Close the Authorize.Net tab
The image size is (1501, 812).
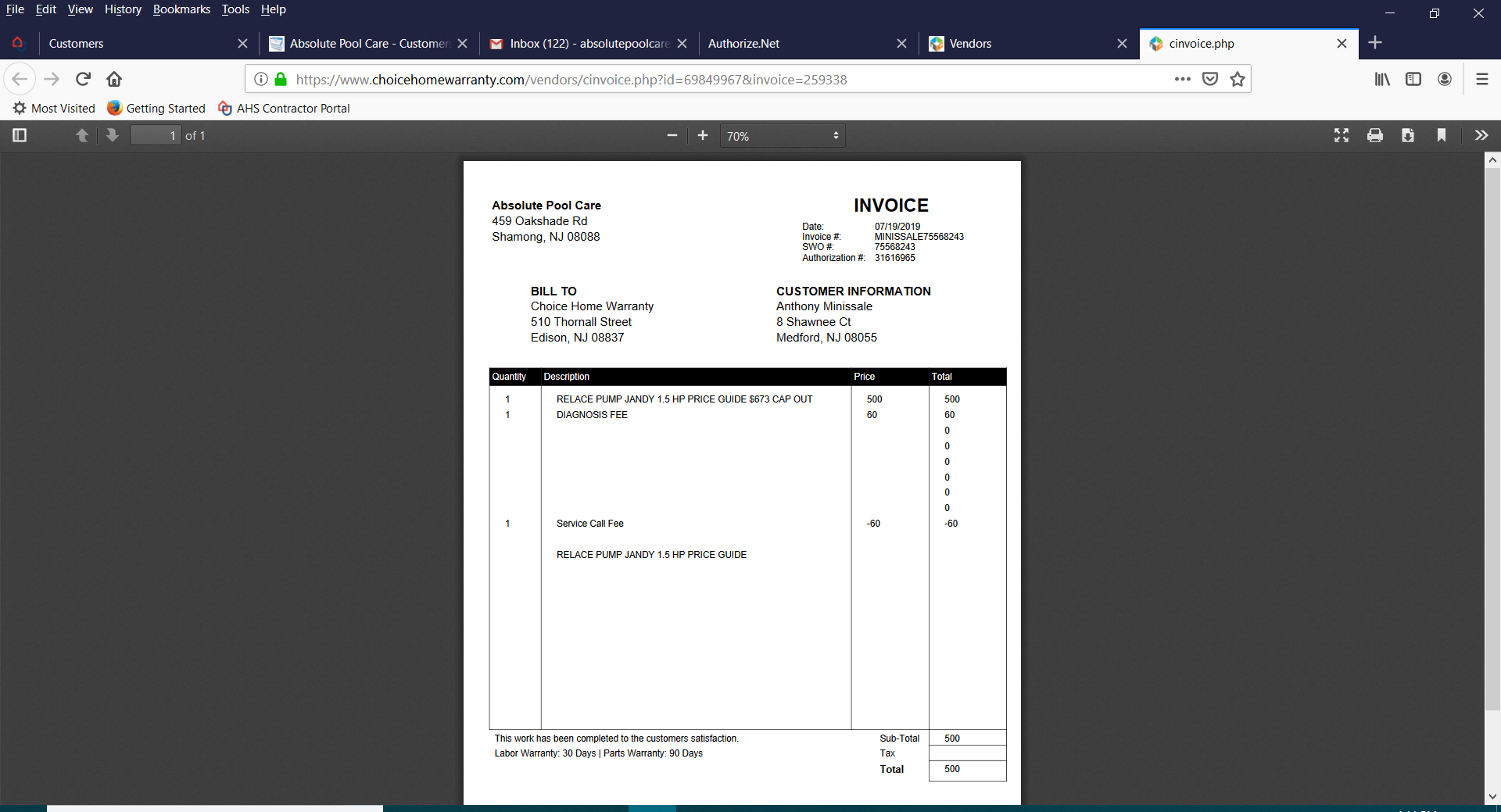[x=901, y=44]
